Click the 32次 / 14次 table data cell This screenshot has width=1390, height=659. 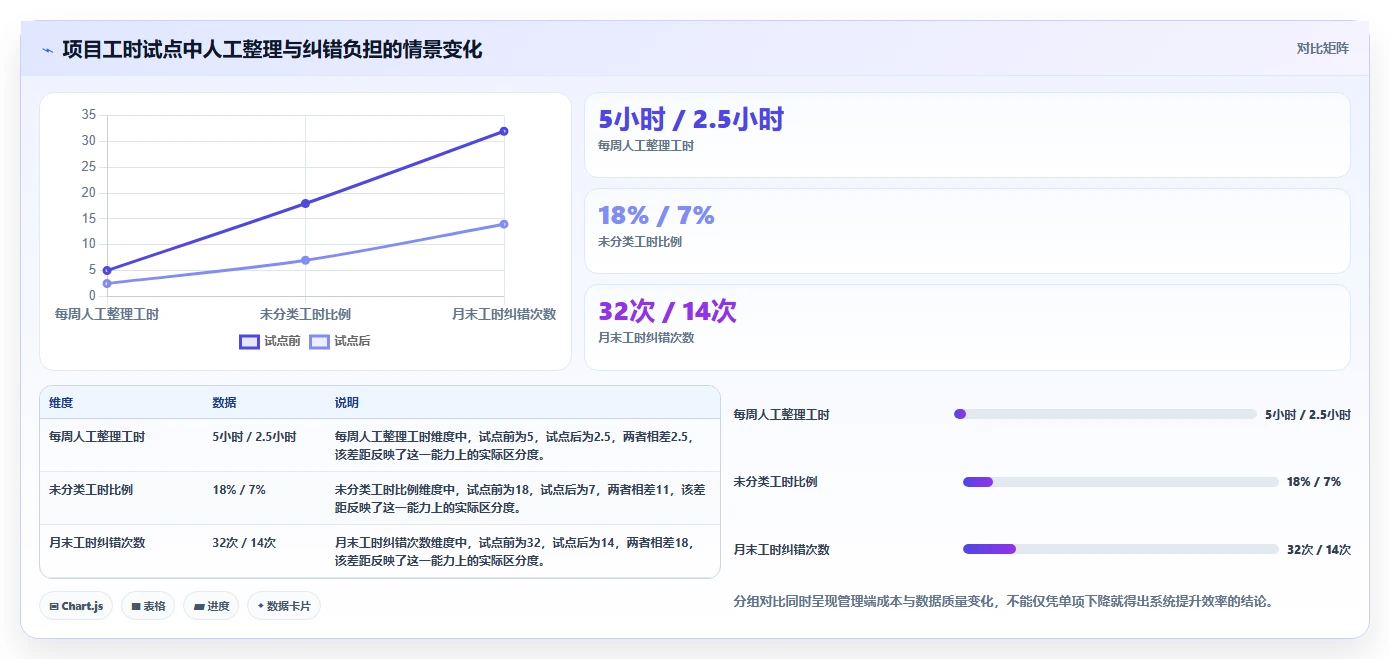pos(244,543)
